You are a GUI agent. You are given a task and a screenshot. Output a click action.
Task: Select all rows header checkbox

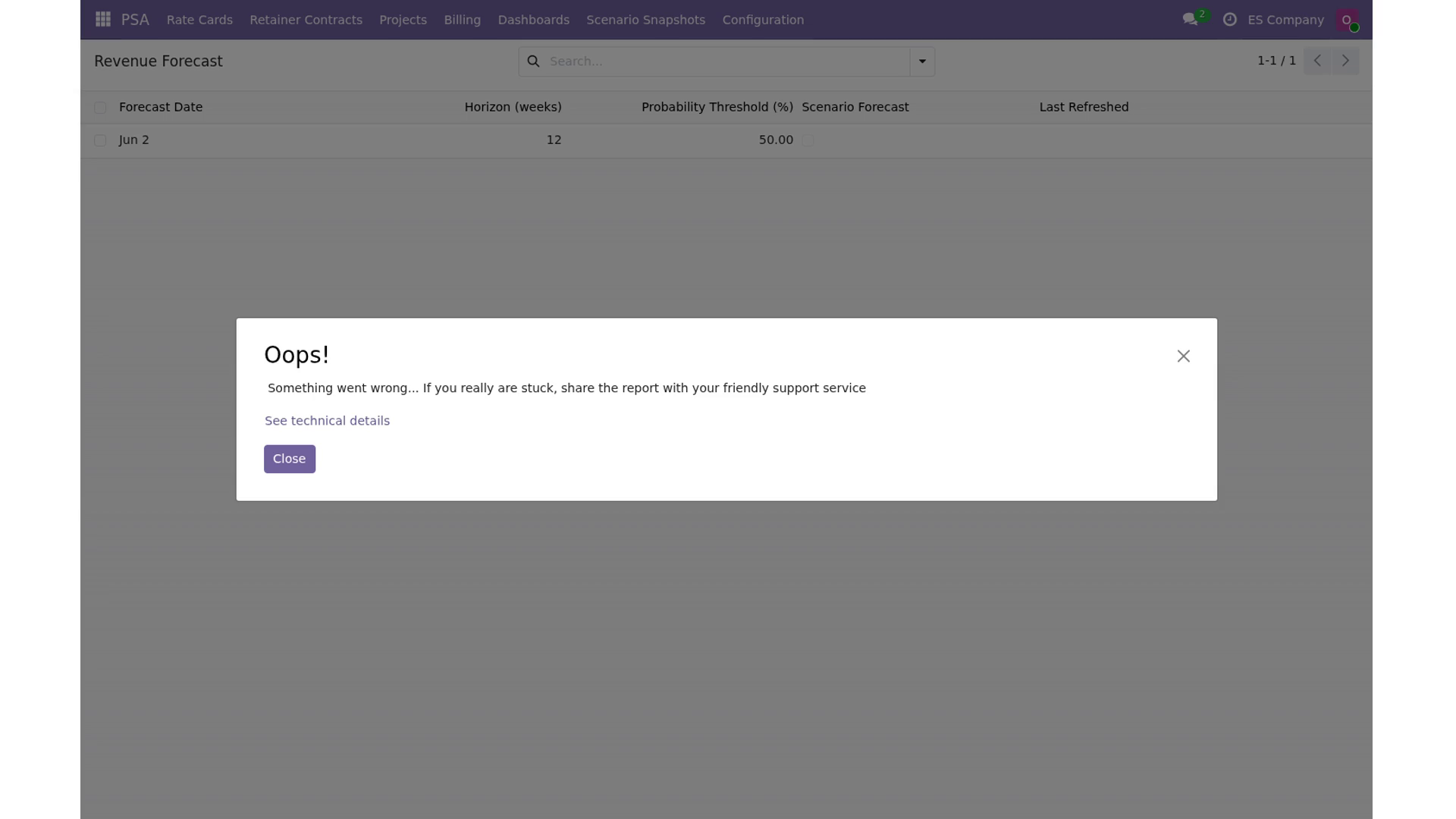100,108
